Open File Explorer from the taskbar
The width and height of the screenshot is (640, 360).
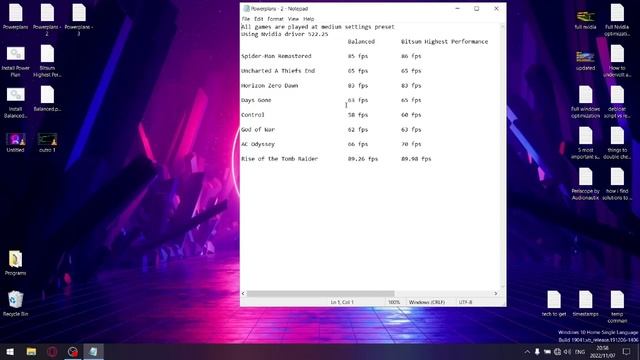31,352
